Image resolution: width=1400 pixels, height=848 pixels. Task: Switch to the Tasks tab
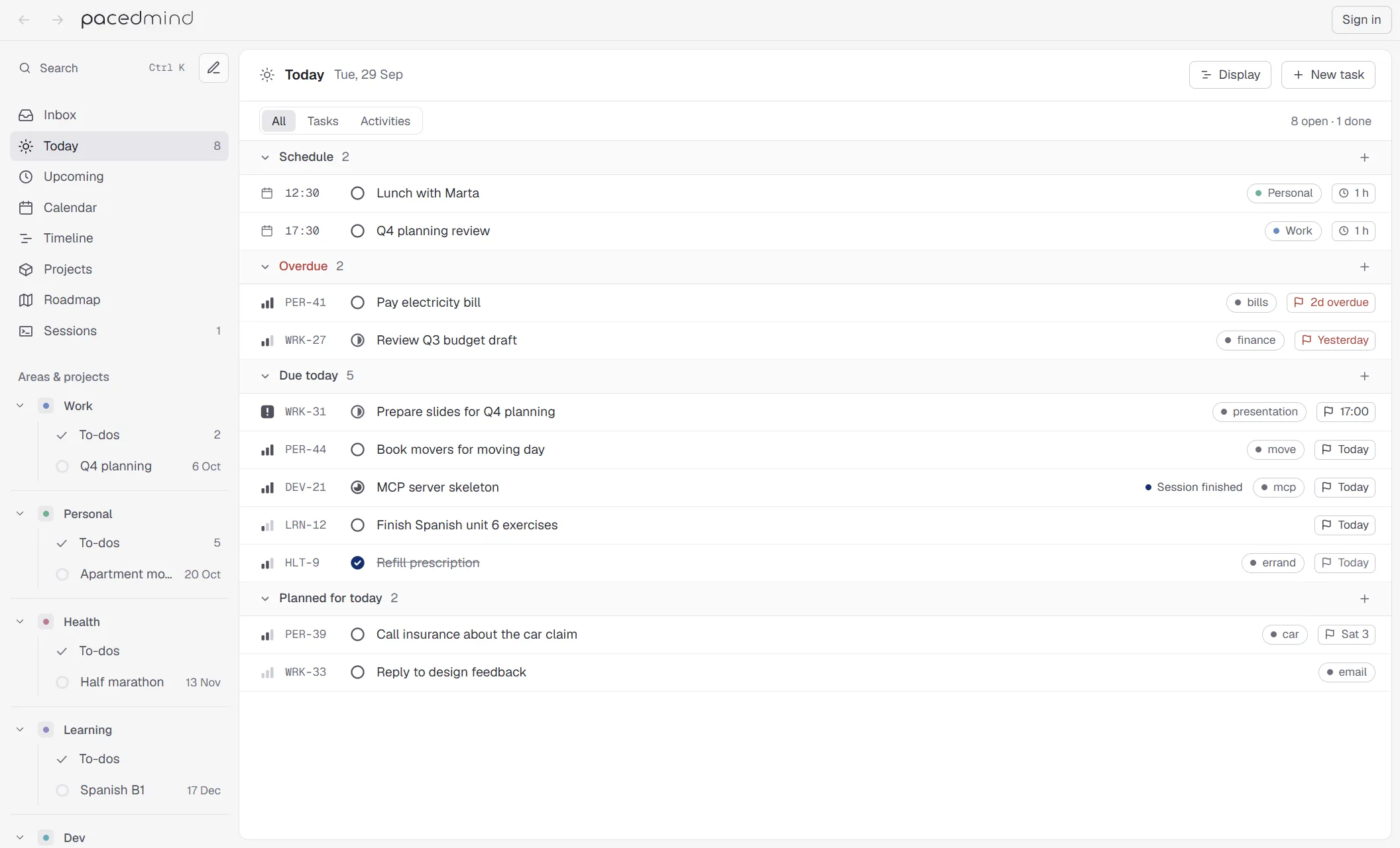coord(323,121)
